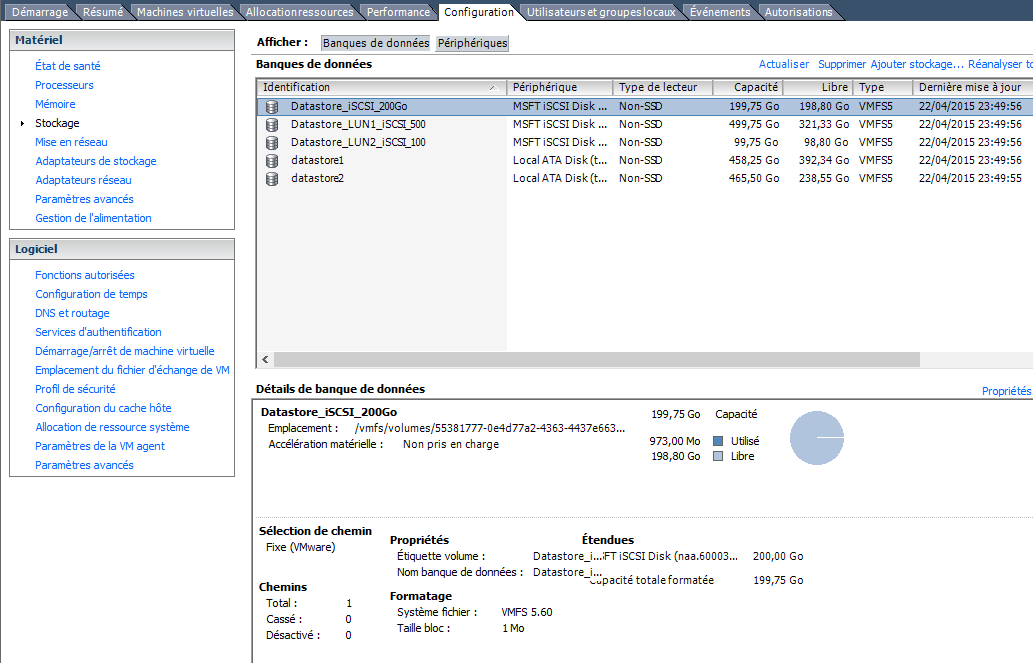The image size is (1033, 663).
Task: Click the Utilisé color legend square
Action: pyautogui.click(x=718, y=441)
